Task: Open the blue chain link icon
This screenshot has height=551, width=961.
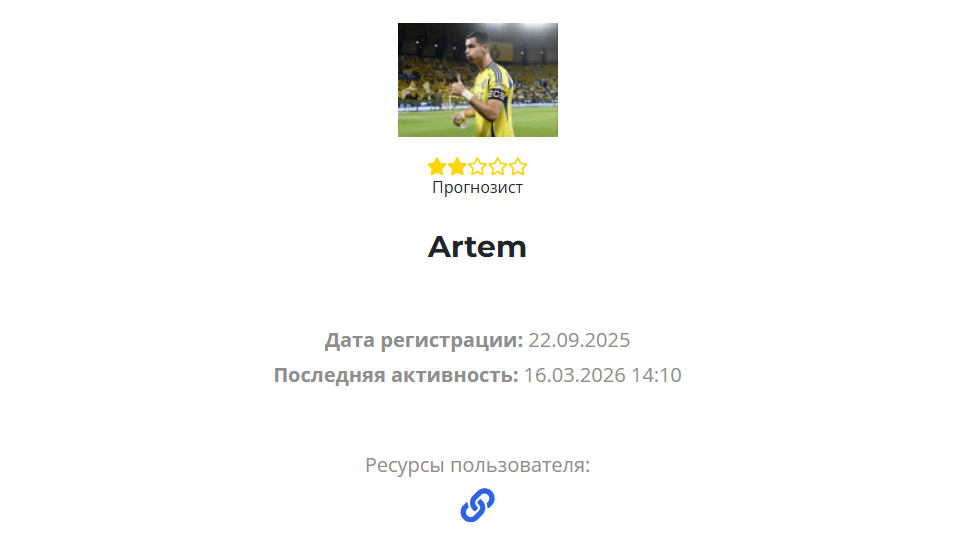Action: [x=477, y=505]
